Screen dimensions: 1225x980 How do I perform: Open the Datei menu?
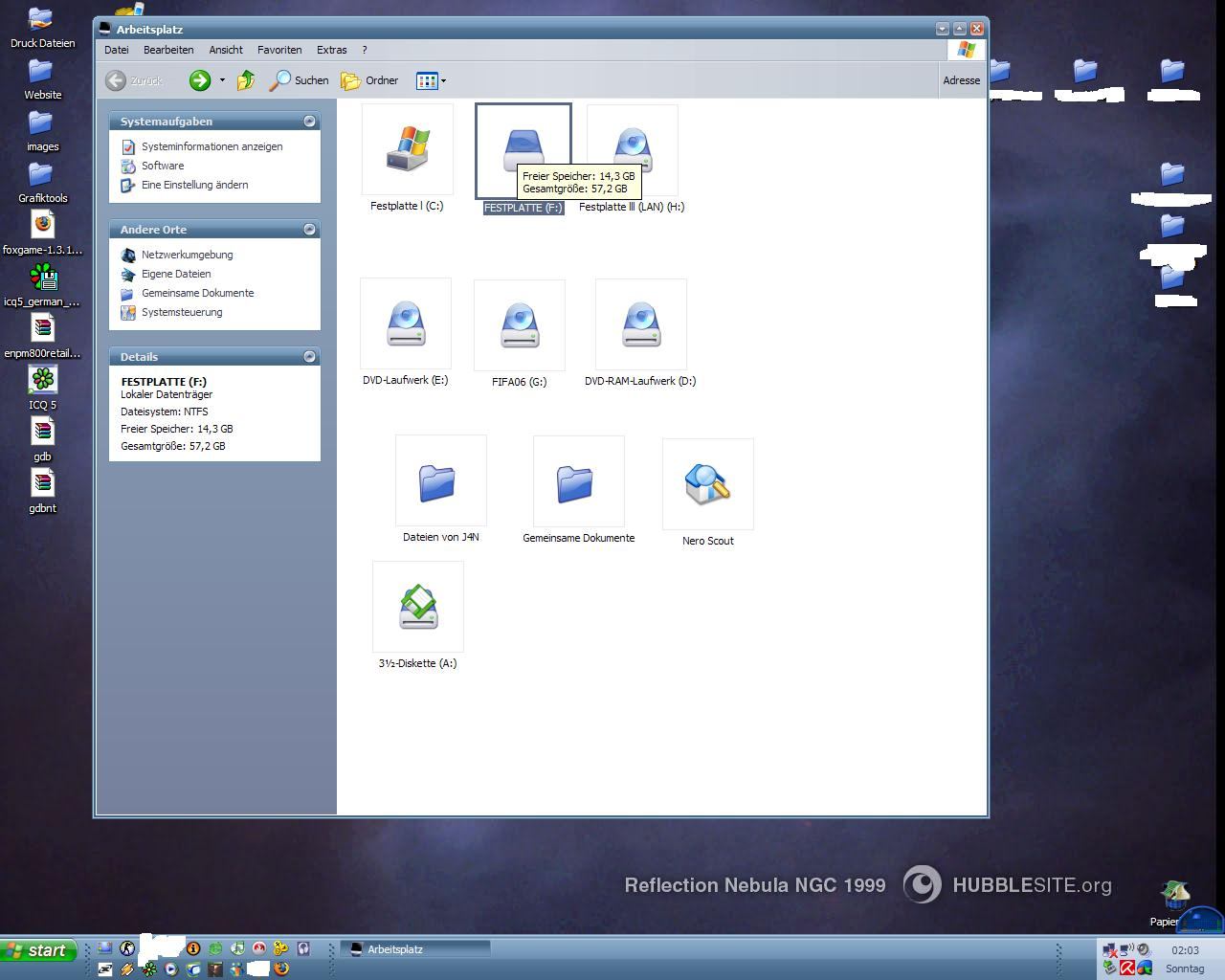(x=117, y=50)
